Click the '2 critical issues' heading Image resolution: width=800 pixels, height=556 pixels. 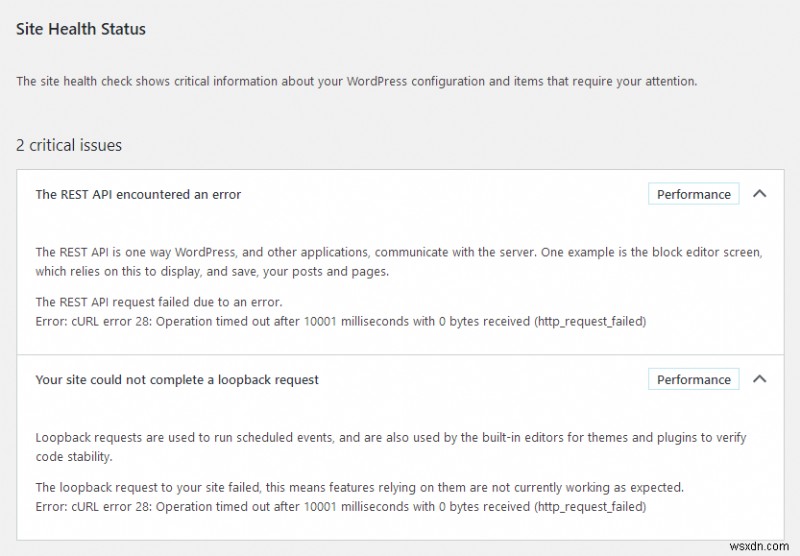[69, 145]
